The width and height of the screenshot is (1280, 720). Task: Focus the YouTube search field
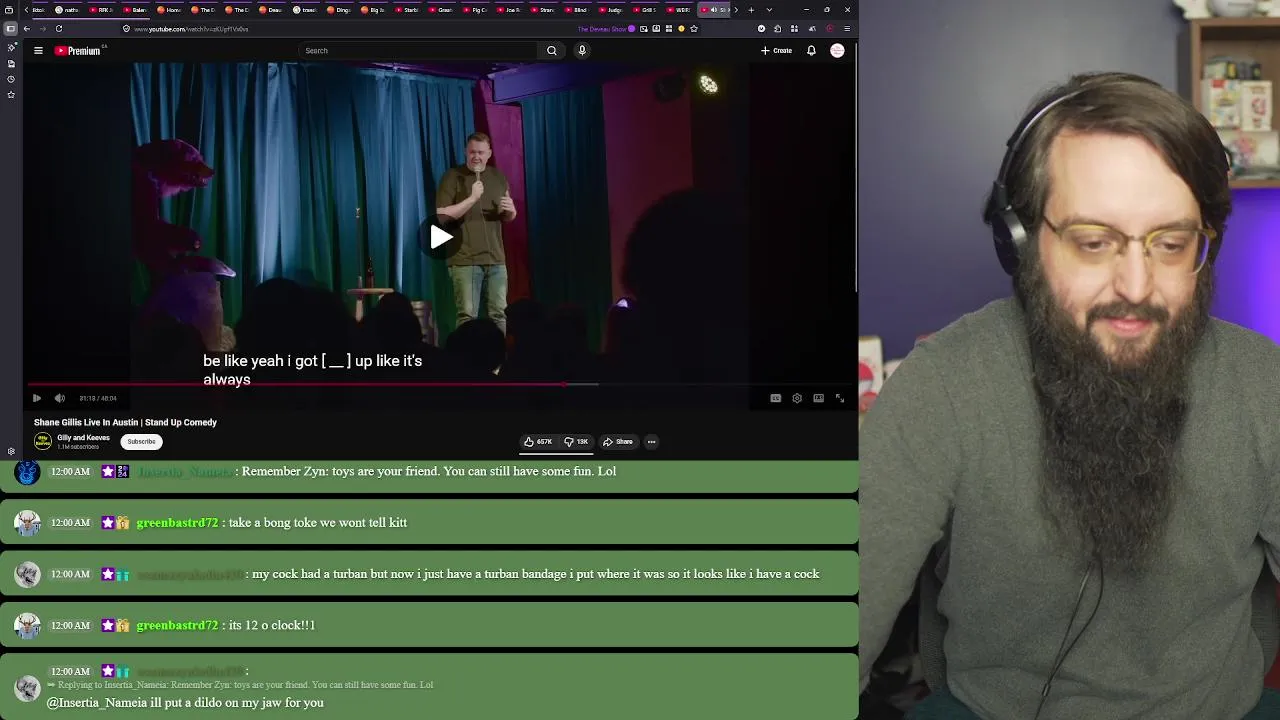tap(418, 50)
